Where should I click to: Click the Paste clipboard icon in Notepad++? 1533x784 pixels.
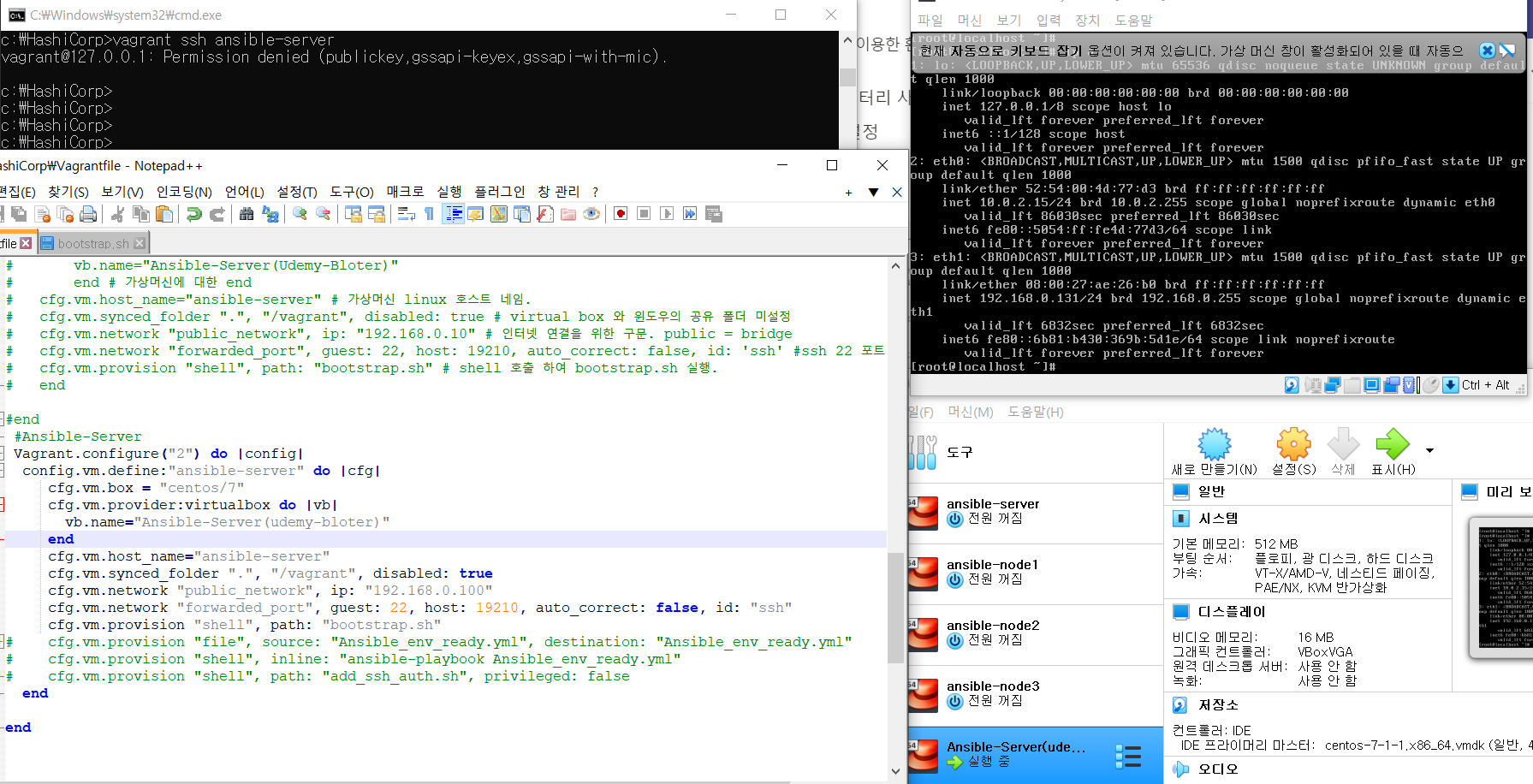coord(164,214)
